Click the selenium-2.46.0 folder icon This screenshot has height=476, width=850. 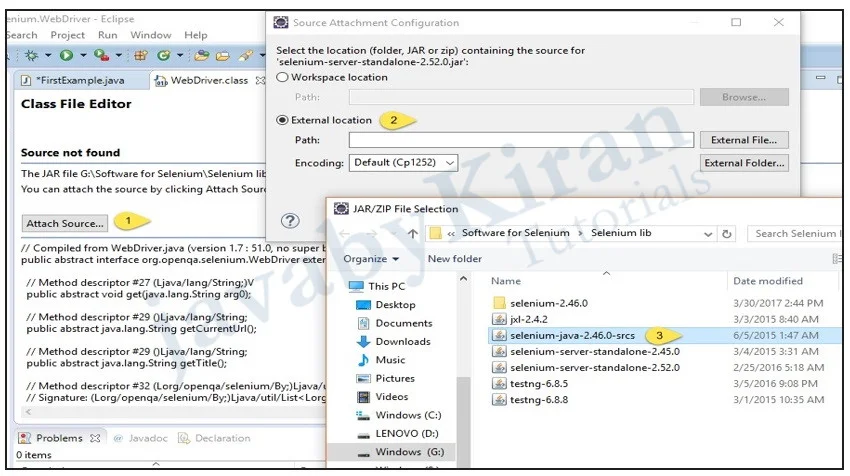(x=499, y=303)
